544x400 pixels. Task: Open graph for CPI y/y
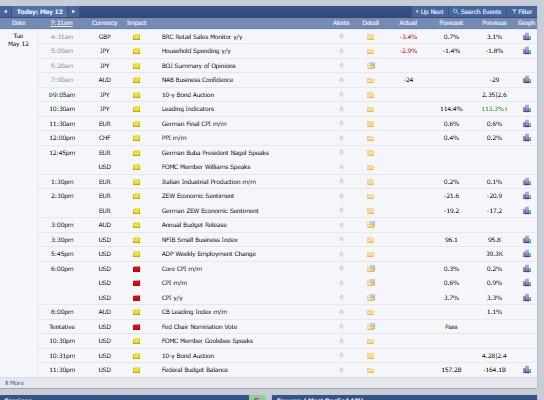coord(527,297)
